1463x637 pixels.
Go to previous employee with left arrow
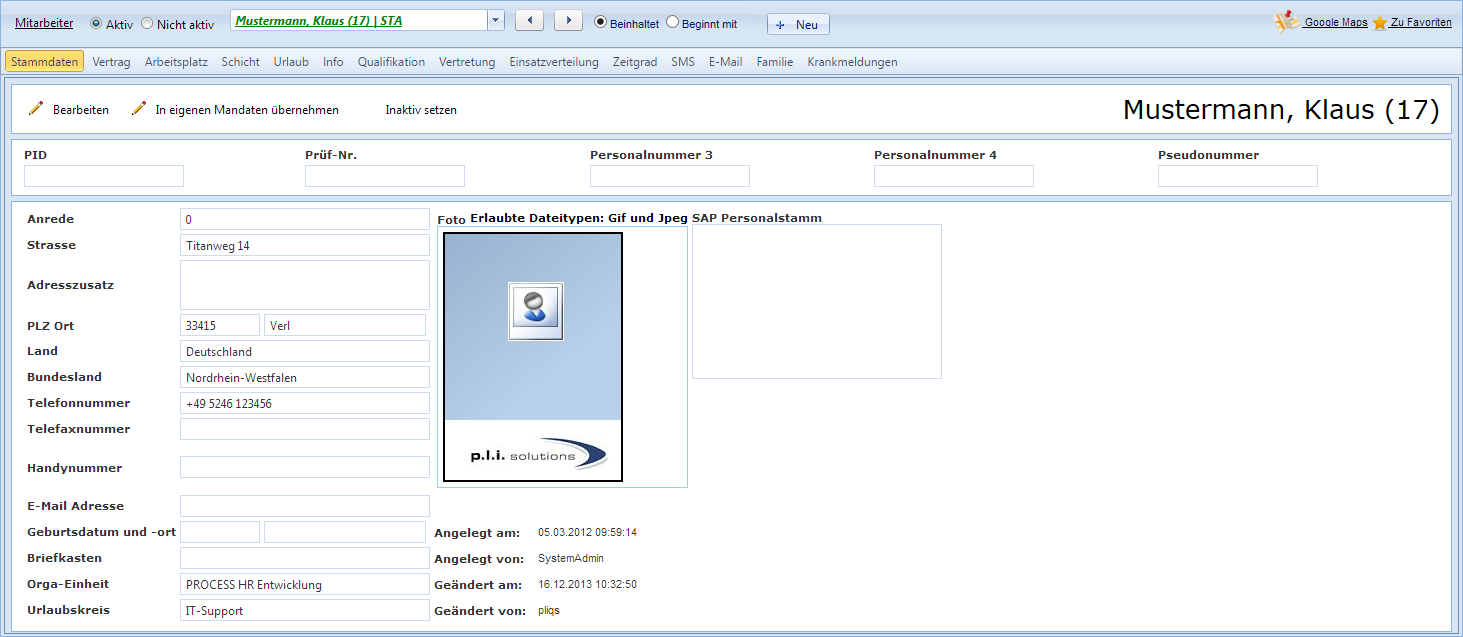(529, 21)
